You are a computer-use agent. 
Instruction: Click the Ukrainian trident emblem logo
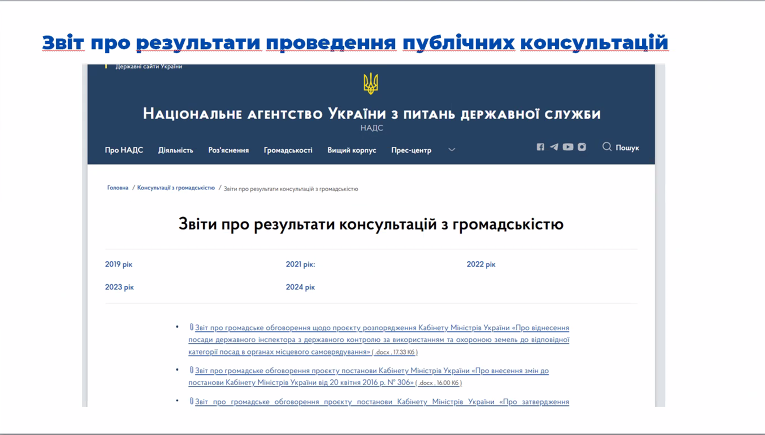(x=370, y=84)
